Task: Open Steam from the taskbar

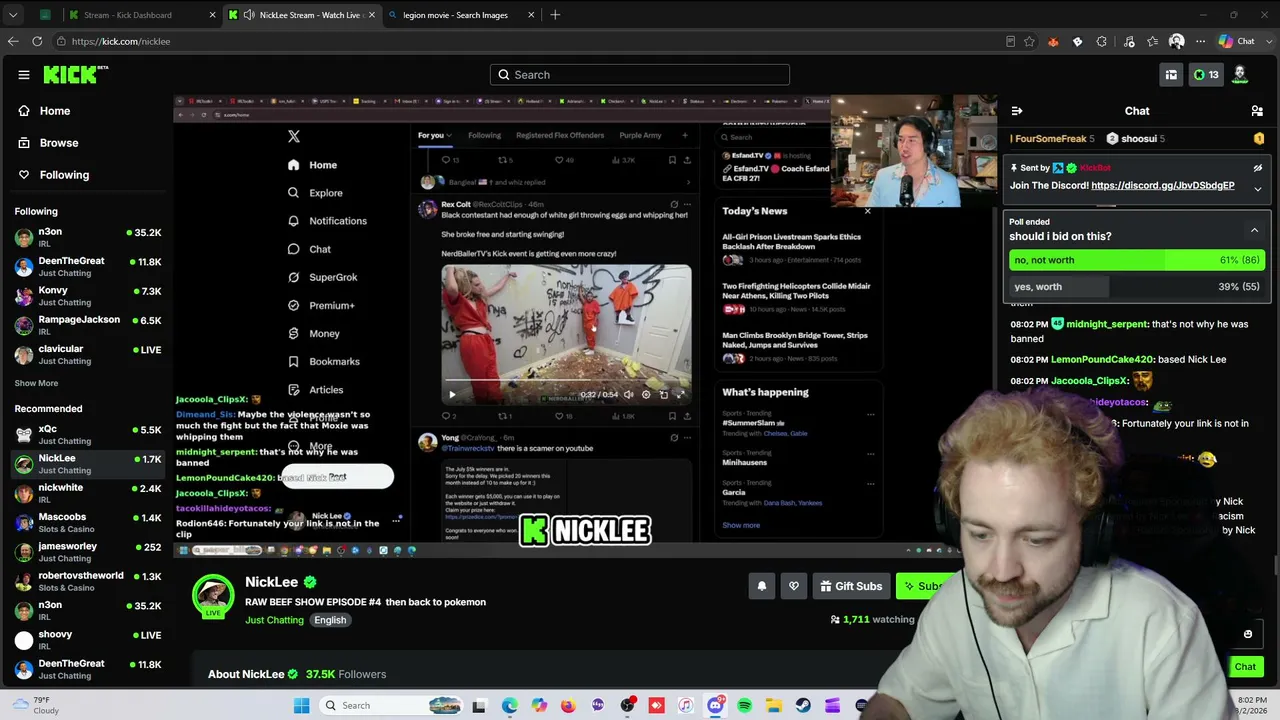Action: click(803, 706)
